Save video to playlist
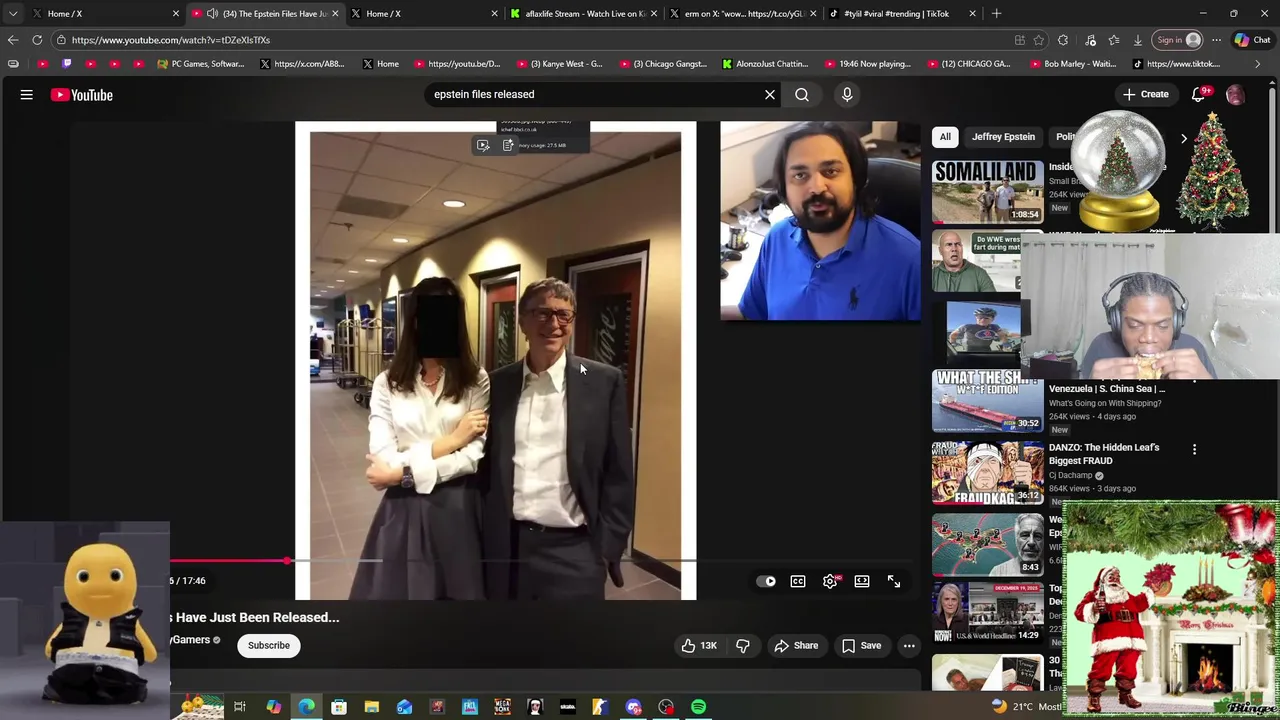 [x=862, y=646]
